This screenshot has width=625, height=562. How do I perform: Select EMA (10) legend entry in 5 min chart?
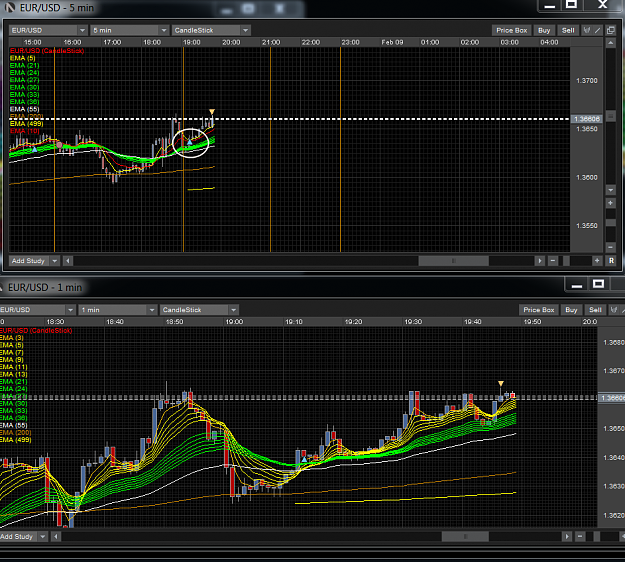pos(25,131)
